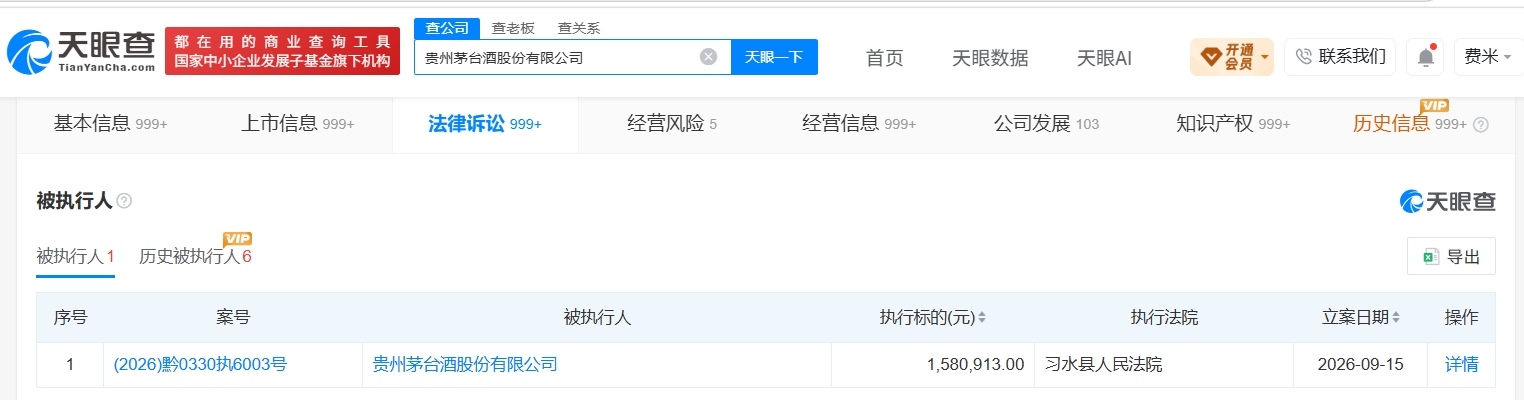
Task: Switch to 知识产权 tab
Action: [1233, 124]
